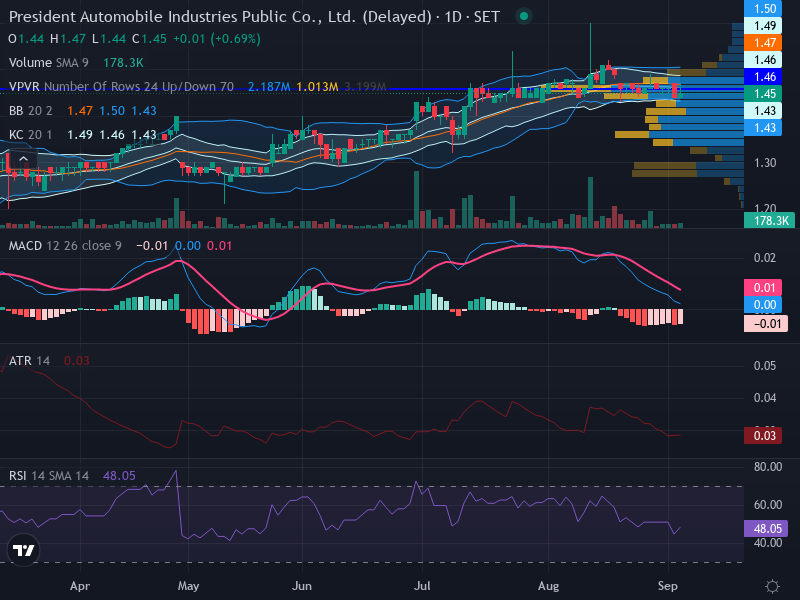This screenshot has width=800, height=600.
Task: Click the 1.013M down volume value
Action: (317, 87)
